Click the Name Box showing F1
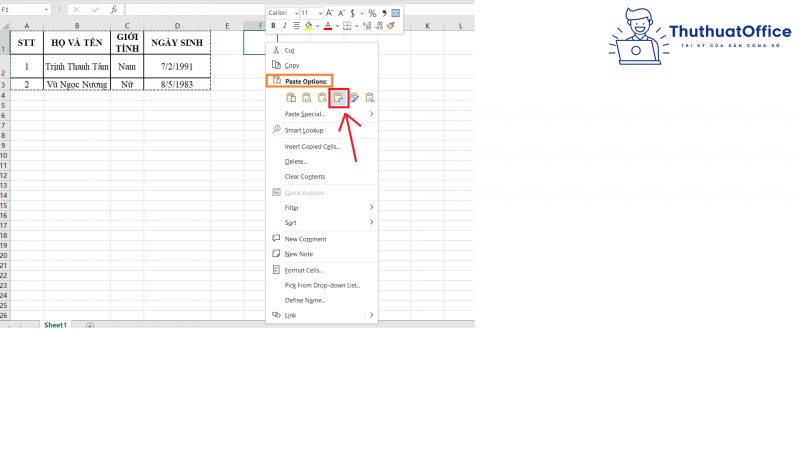The image size is (800, 450). click(x=24, y=10)
